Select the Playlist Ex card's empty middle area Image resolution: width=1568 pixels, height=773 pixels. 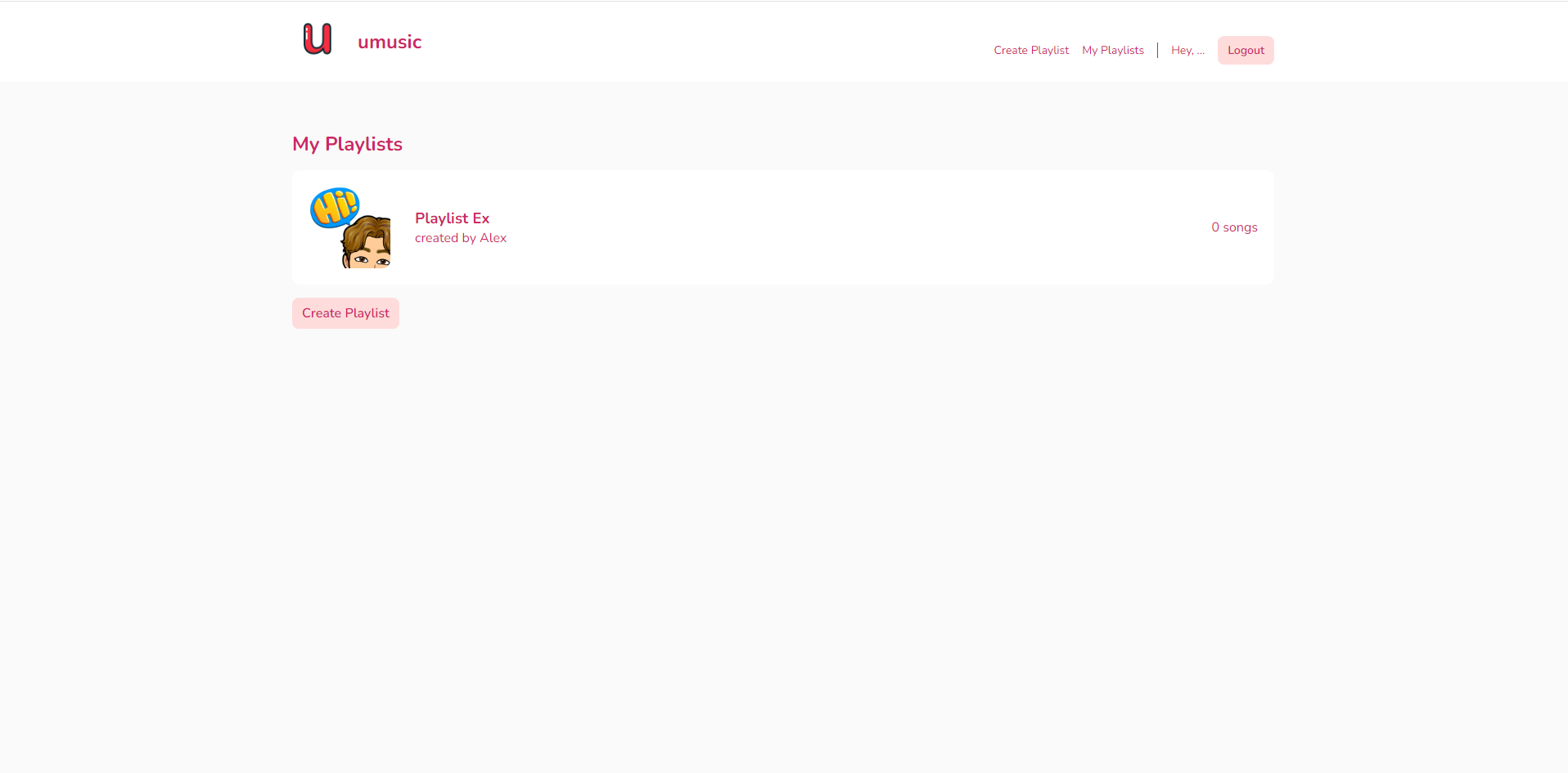coord(818,227)
